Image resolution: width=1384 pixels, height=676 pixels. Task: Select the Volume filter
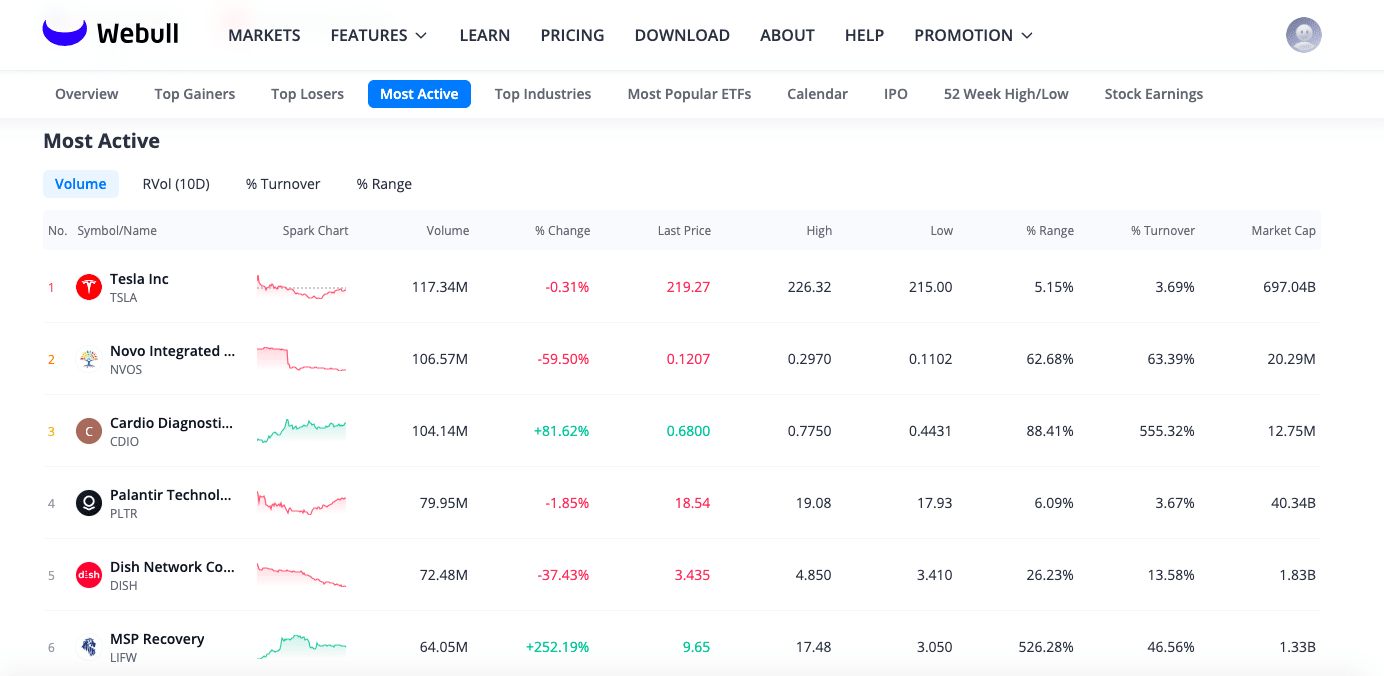(81, 184)
